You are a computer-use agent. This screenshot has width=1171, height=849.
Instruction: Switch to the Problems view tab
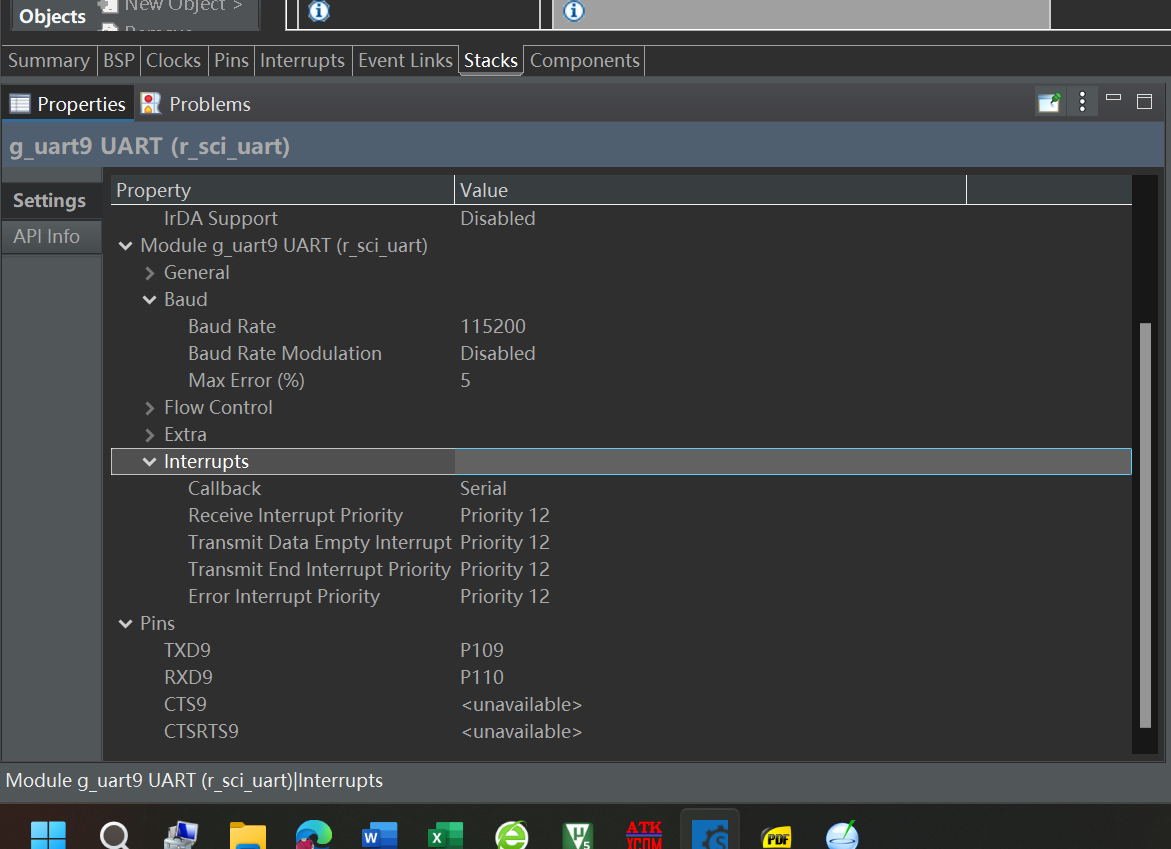tap(196, 104)
